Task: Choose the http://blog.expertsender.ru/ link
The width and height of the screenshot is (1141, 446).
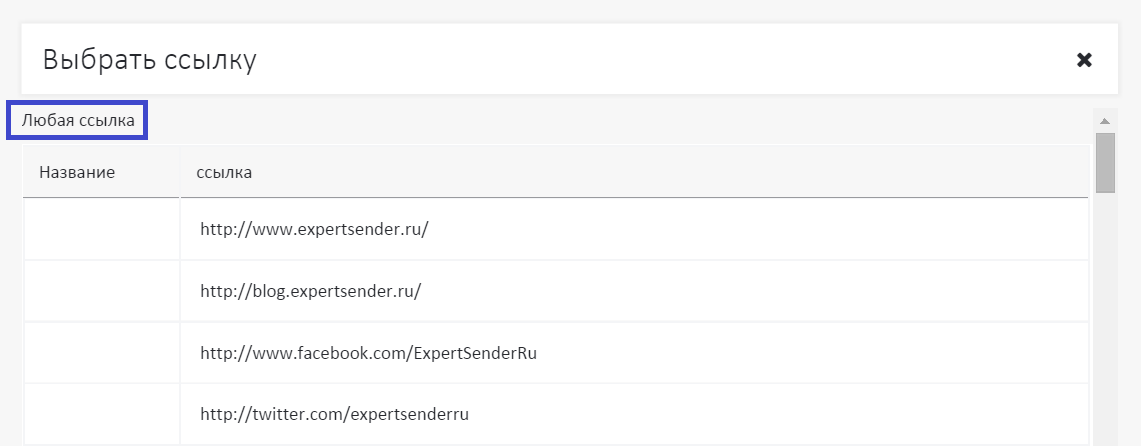Action: click(311, 291)
